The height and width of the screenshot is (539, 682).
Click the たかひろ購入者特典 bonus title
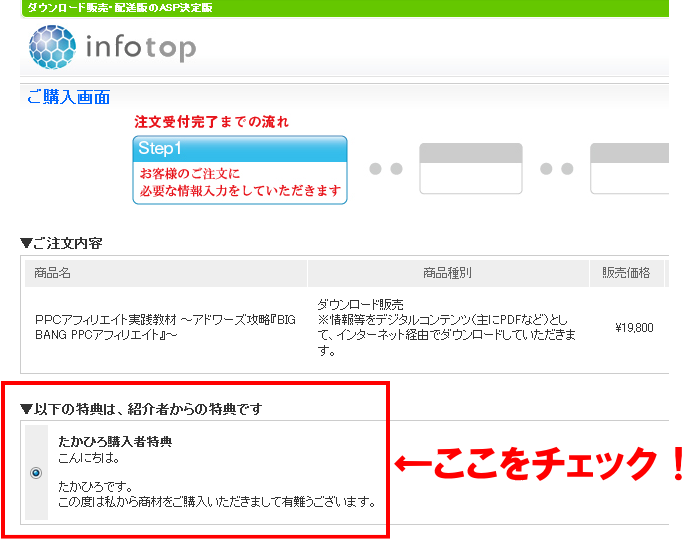pyautogui.click(x=115, y=442)
